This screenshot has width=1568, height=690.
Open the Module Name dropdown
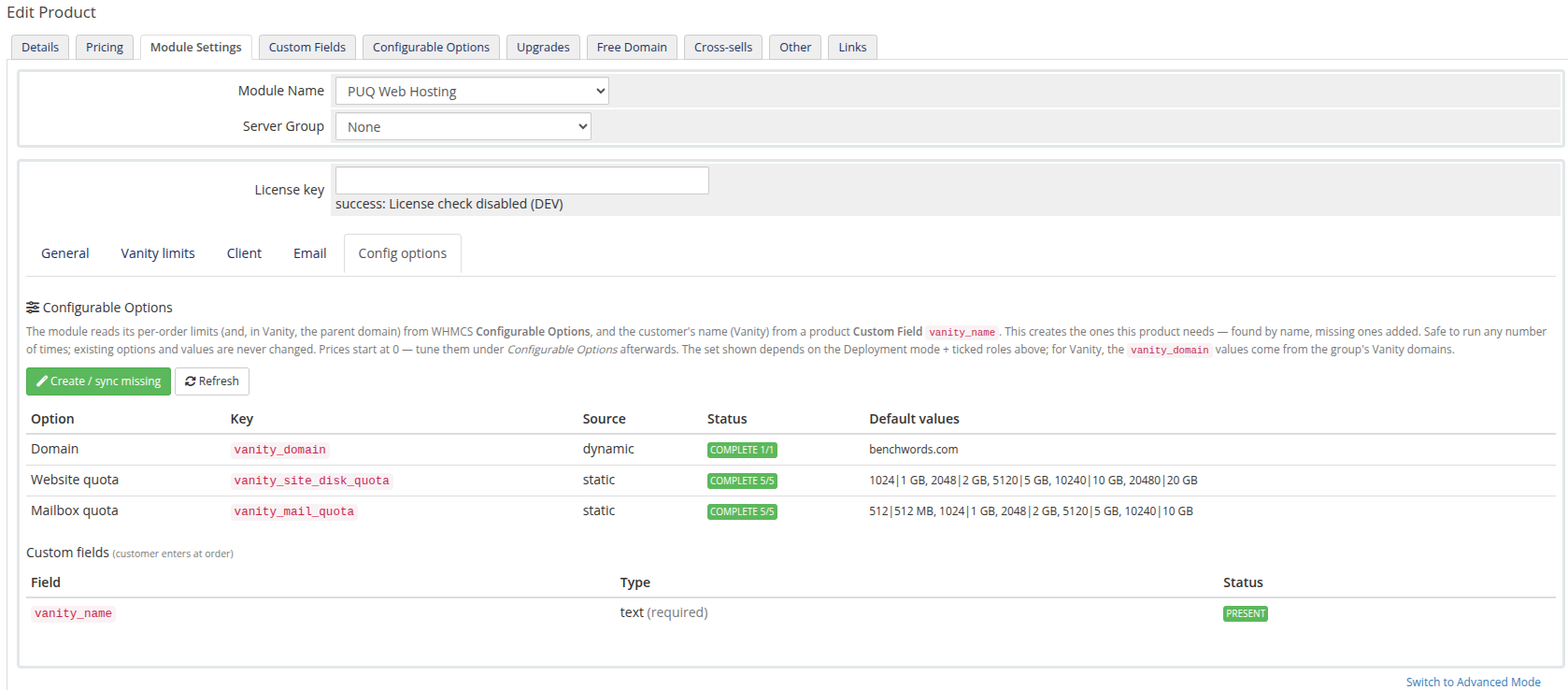[x=472, y=91]
